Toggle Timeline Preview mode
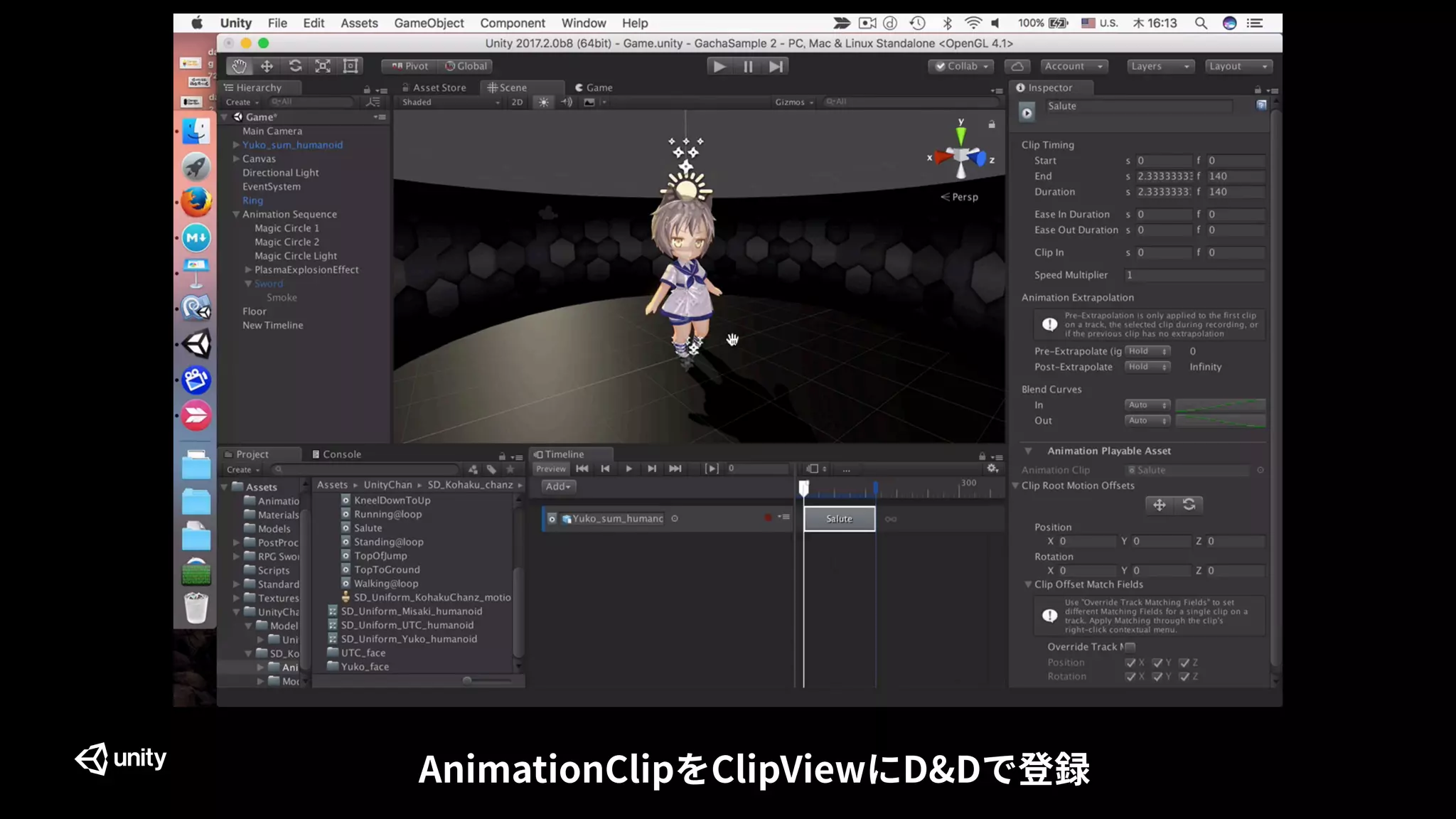Screen dimensions: 1456x819 tap(551, 469)
